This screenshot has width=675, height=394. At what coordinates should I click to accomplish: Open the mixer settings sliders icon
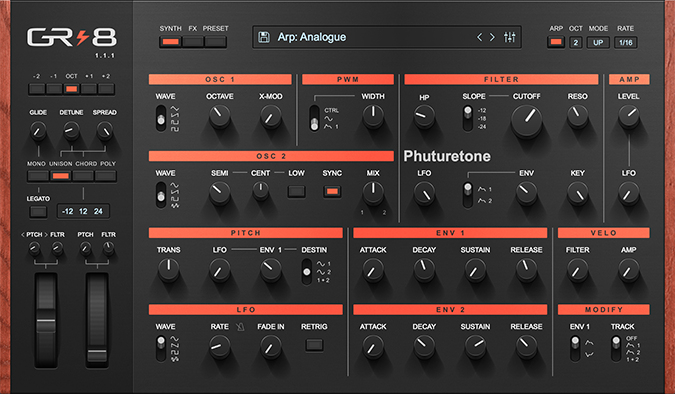(x=510, y=37)
